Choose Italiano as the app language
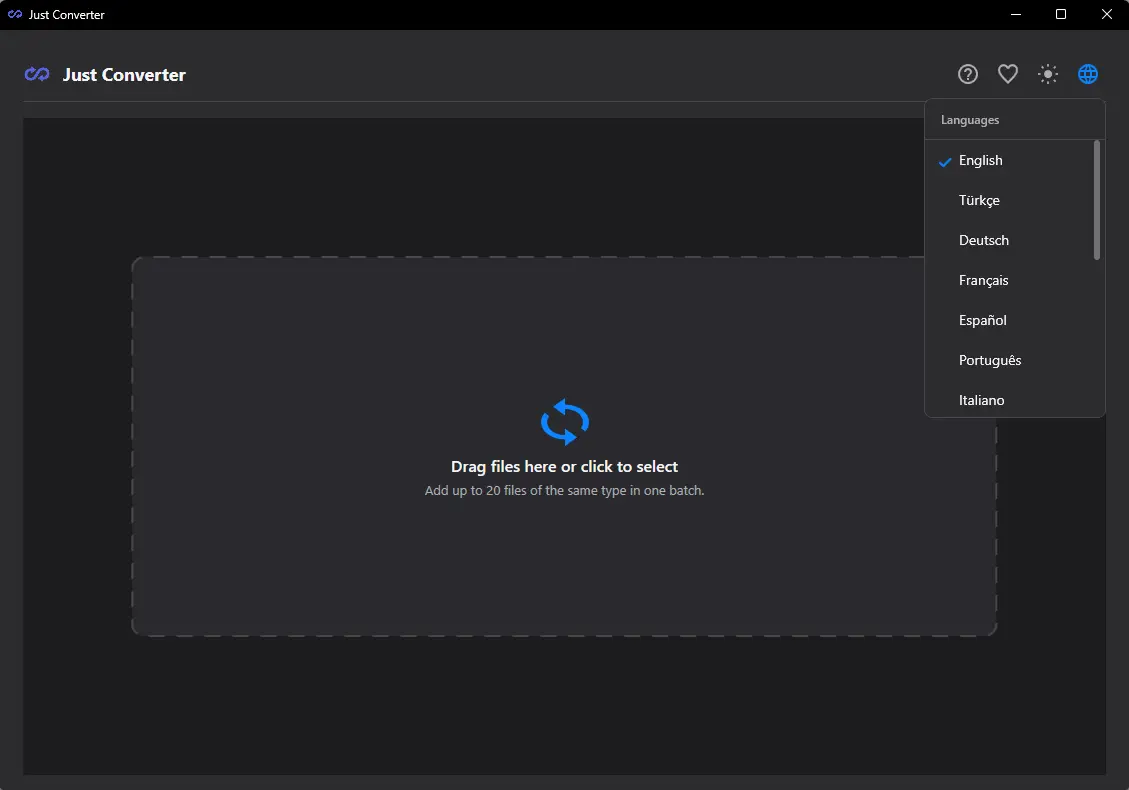The width and height of the screenshot is (1129, 790). [x=981, y=400]
